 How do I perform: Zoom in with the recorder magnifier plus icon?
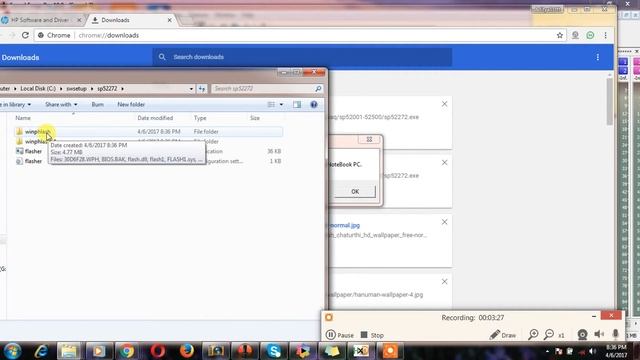point(533,335)
